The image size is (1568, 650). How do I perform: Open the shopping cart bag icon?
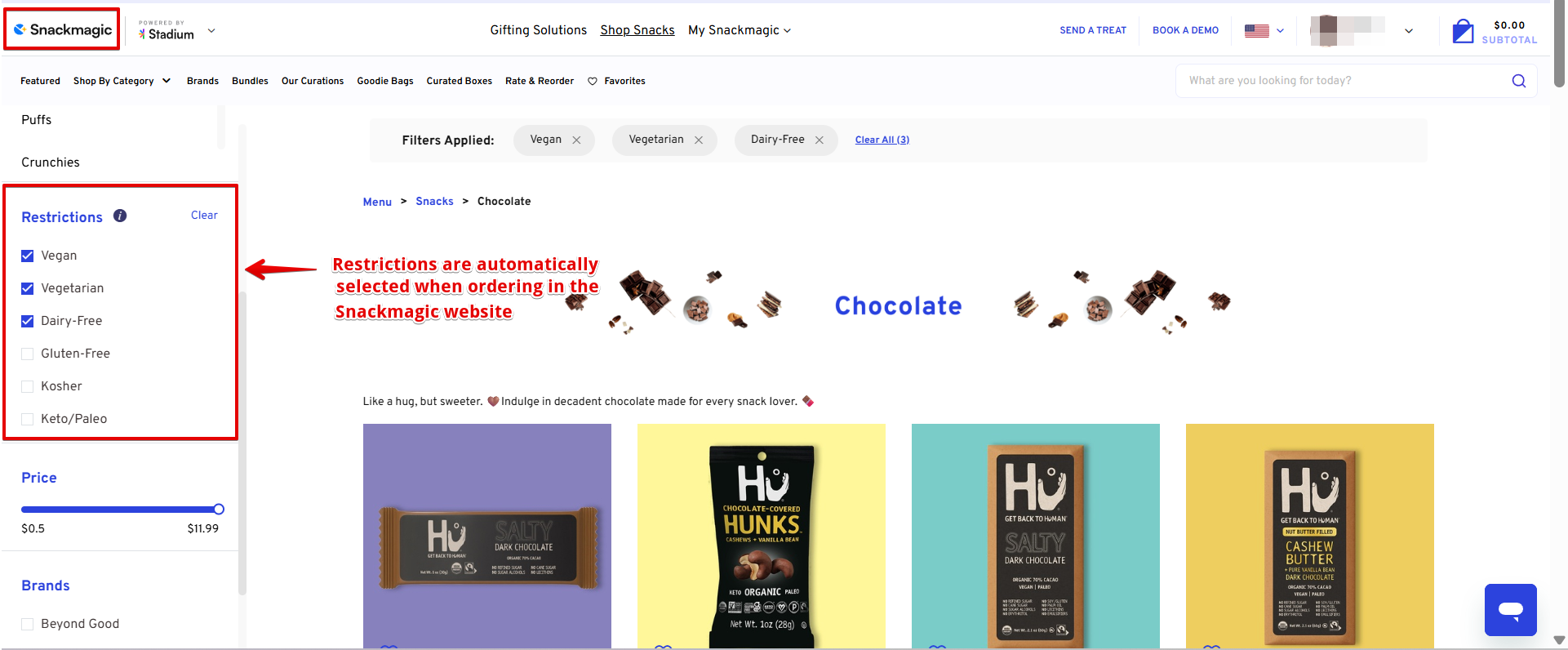click(1463, 31)
